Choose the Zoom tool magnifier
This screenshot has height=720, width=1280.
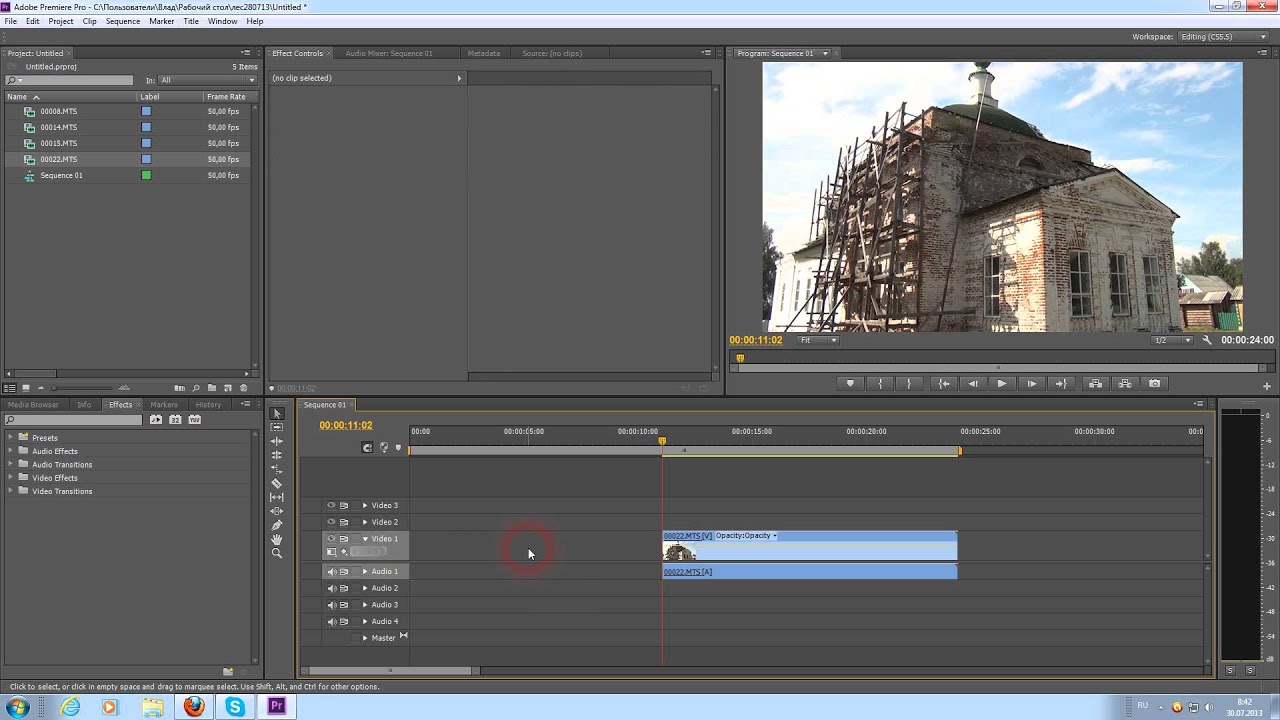[x=277, y=553]
